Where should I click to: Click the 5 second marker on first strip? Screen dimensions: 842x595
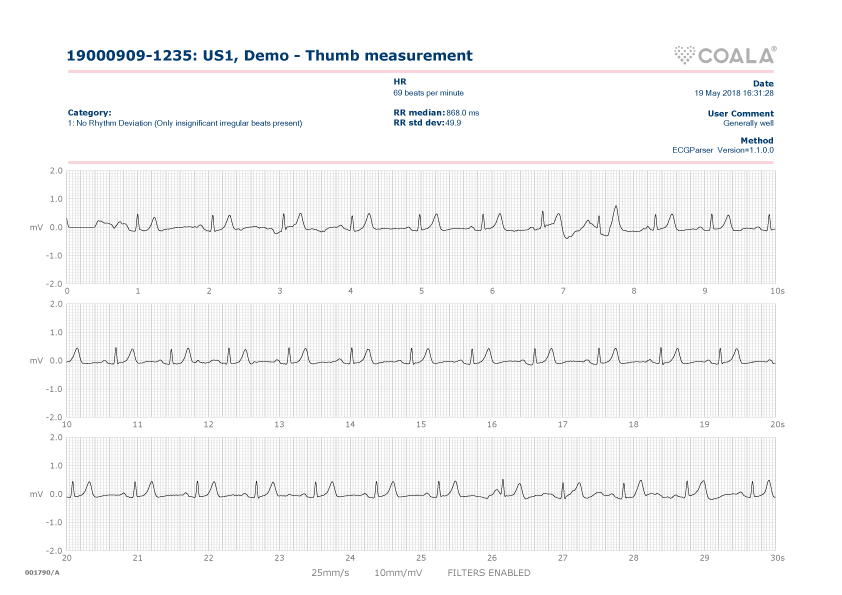coord(421,291)
